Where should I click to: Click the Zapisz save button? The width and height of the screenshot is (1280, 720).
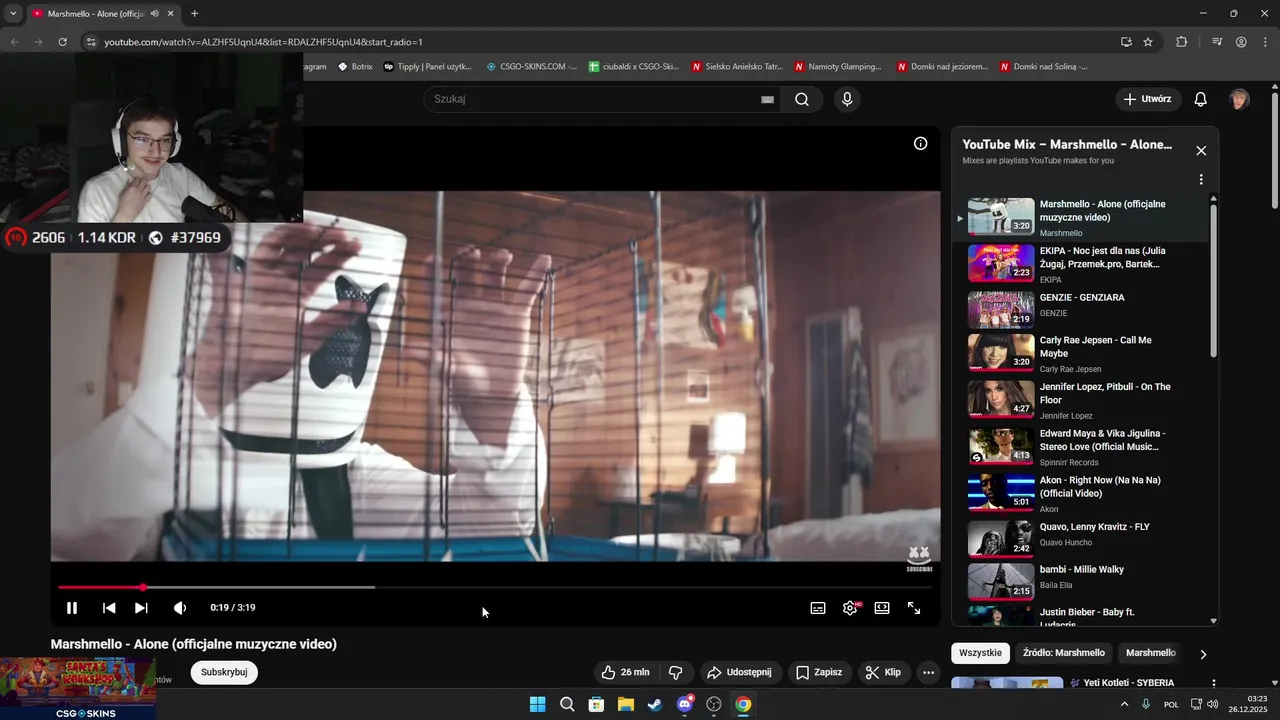click(x=819, y=672)
